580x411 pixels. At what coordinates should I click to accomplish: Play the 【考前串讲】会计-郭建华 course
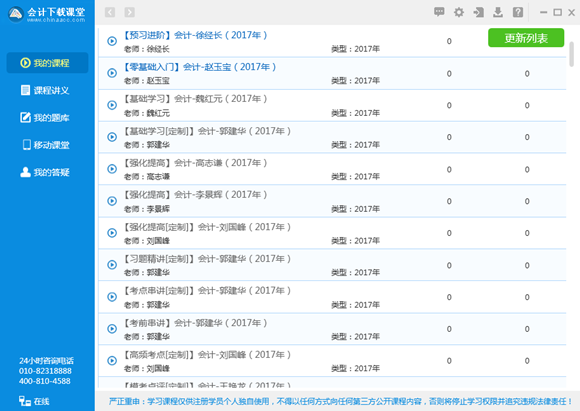[112, 329]
